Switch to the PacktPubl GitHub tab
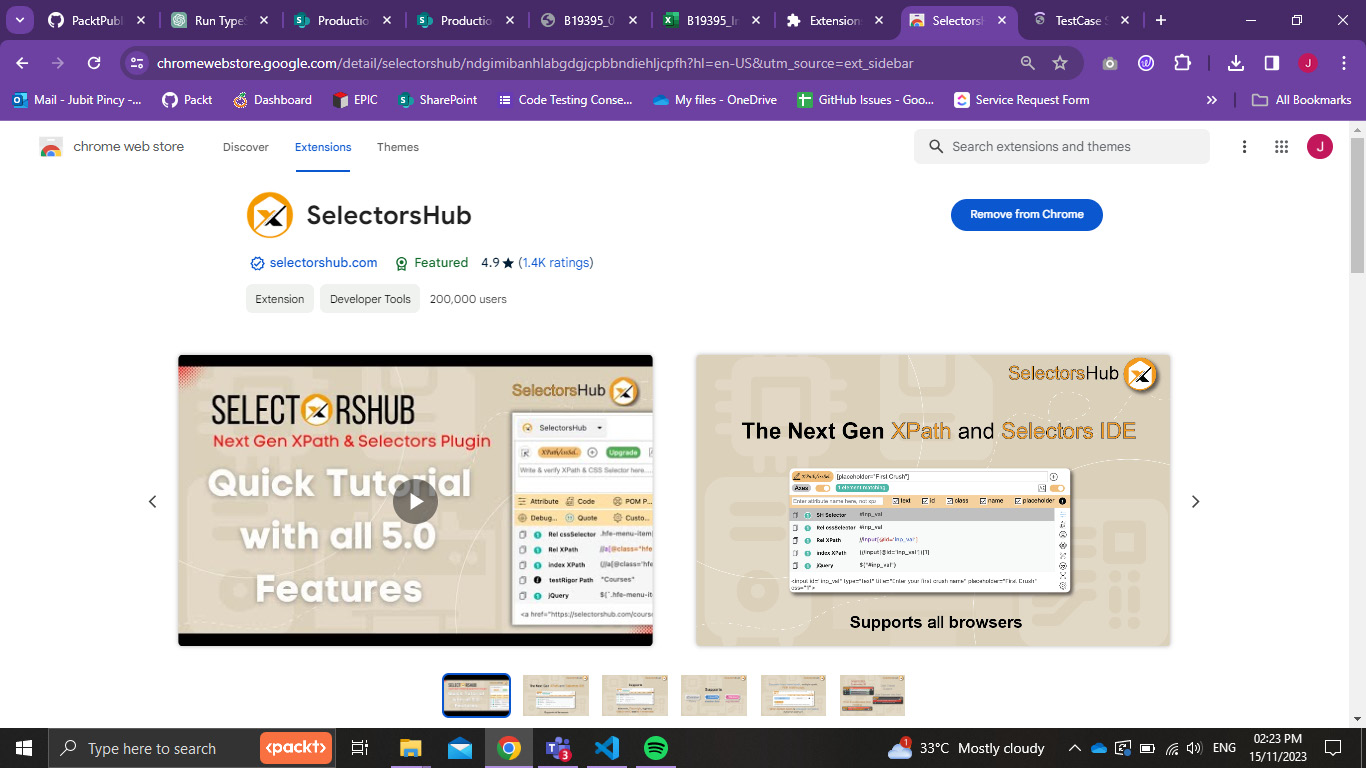 pyautogui.click(x=95, y=20)
